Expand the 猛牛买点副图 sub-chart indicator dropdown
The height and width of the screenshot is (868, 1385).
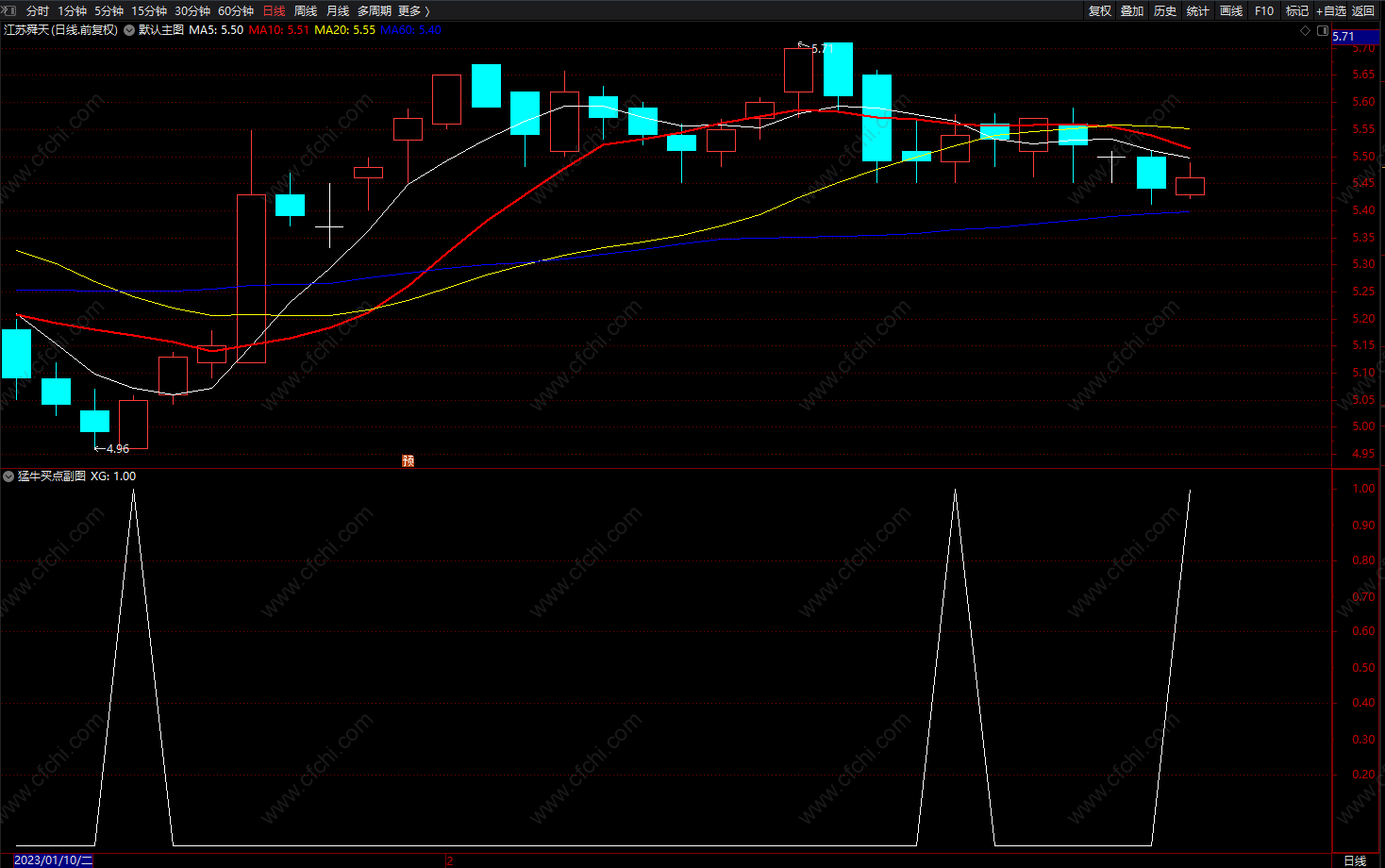point(8,476)
